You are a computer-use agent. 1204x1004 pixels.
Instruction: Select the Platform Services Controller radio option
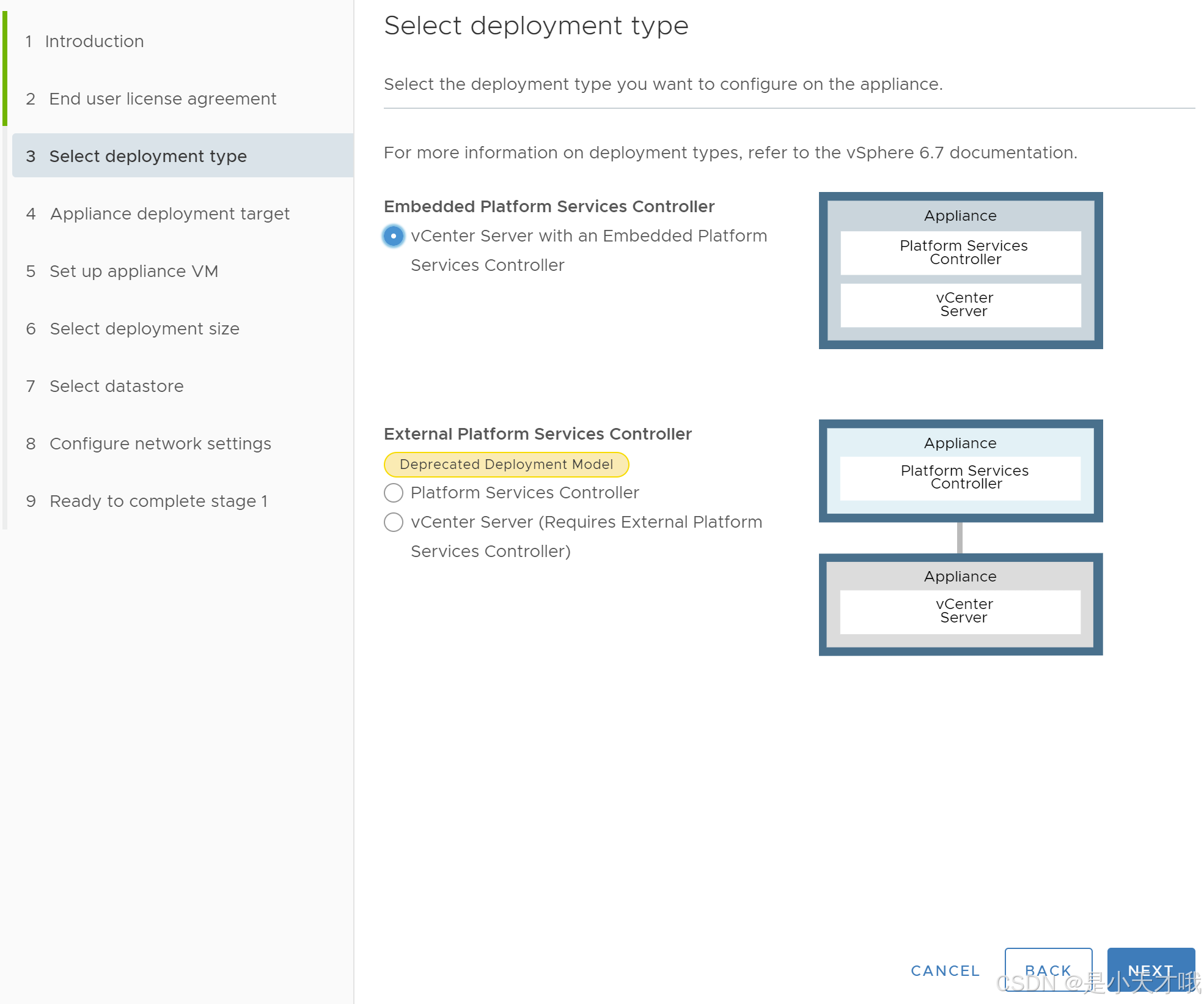(394, 492)
